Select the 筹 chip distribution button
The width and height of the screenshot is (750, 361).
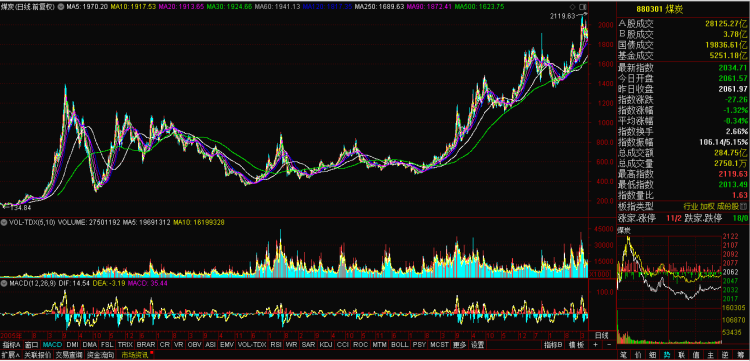741,355
